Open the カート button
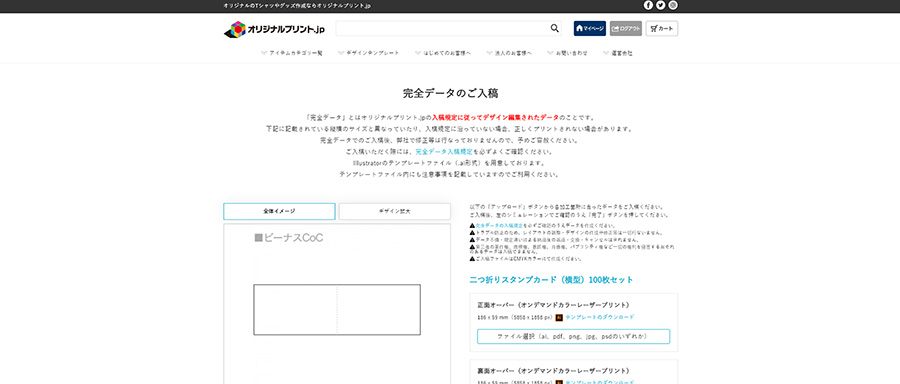 pyautogui.click(x=662, y=28)
